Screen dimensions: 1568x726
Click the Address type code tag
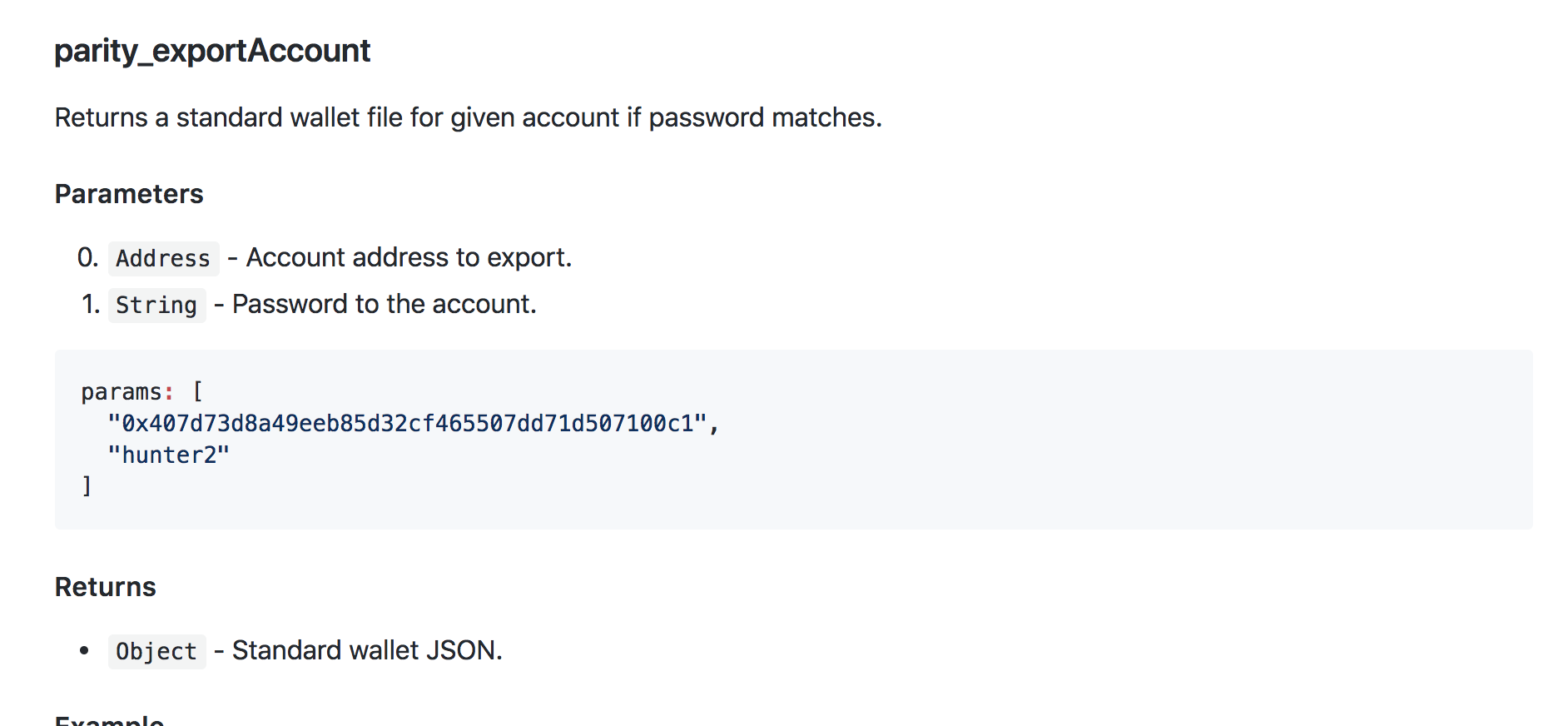point(163,259)
